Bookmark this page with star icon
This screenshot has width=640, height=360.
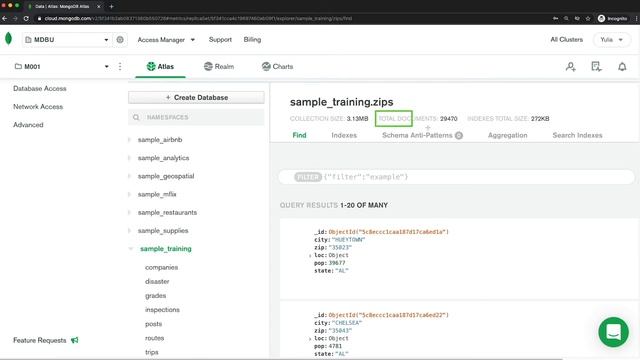click(x=588, y=18)
